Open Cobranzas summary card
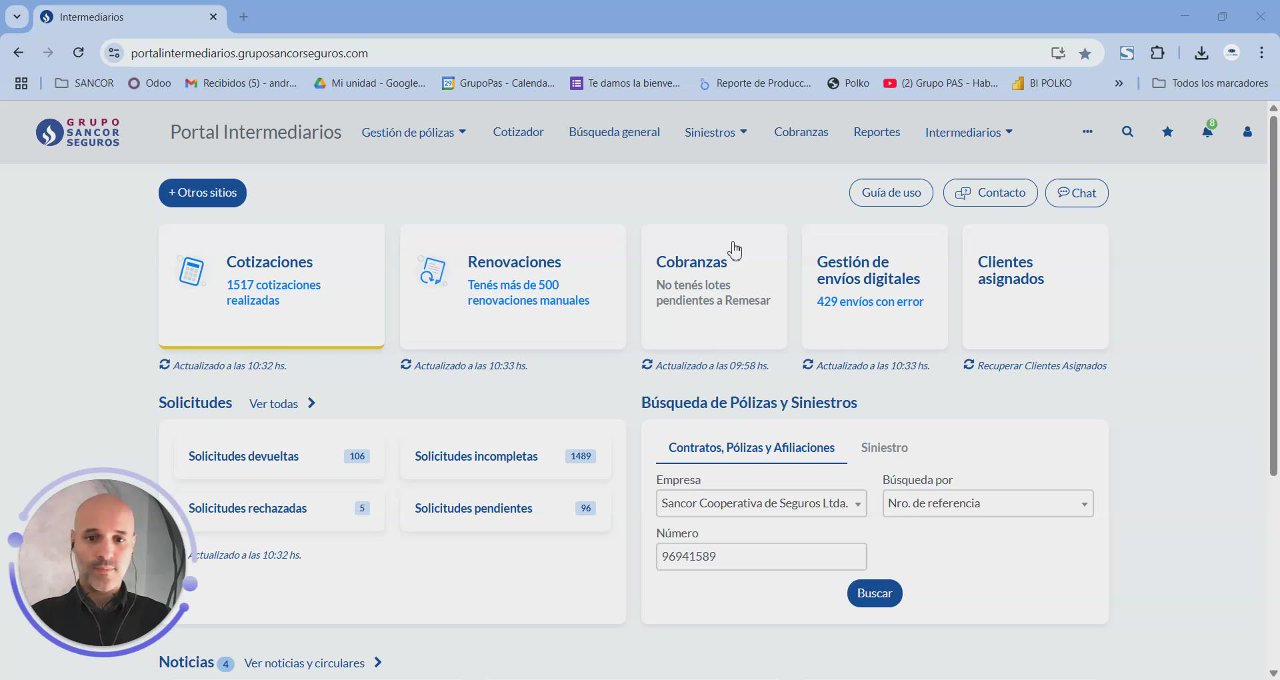The height and width of the screenshot is (680, 1280). (x=714, y=287)
